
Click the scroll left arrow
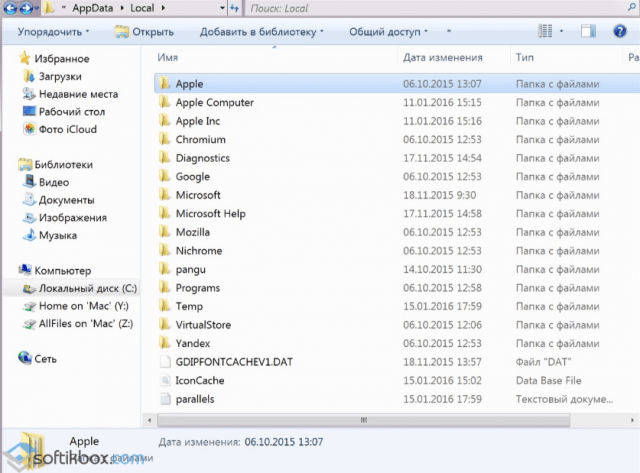click(149, 420)
